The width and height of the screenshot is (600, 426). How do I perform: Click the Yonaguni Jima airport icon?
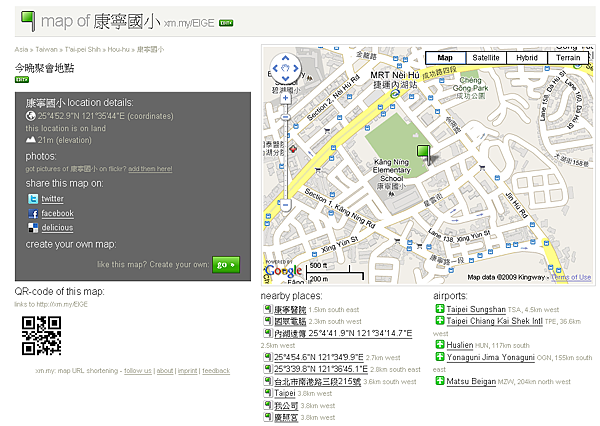click(440, 356)
